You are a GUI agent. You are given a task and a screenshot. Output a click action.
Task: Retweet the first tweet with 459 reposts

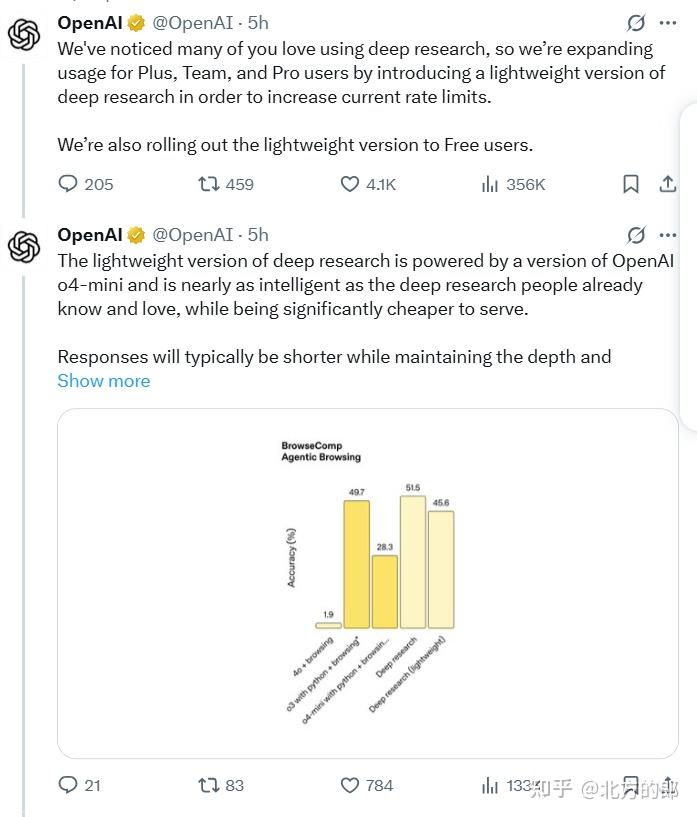(x=209, y=184)
